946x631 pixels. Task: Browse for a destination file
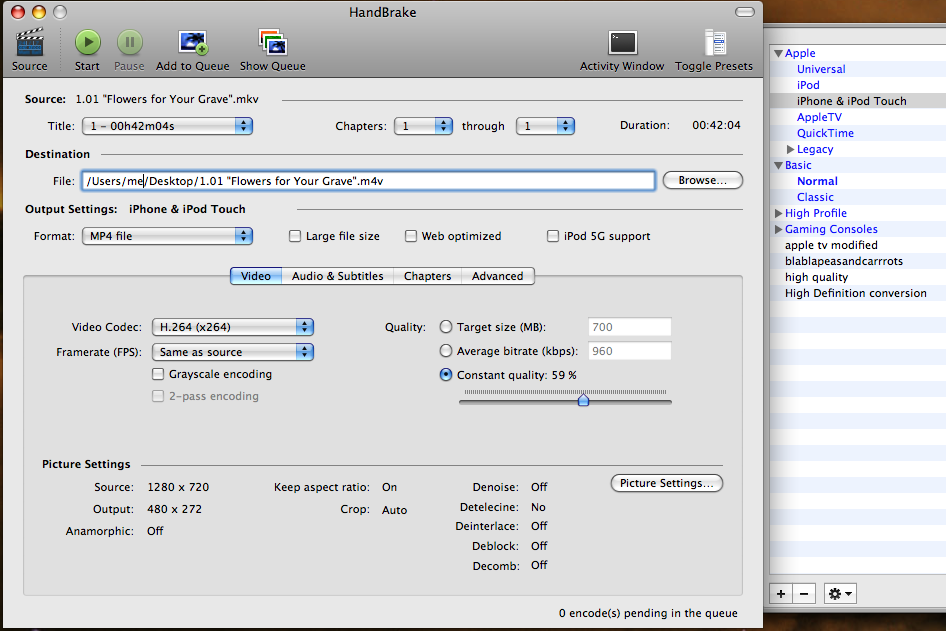pos(700,180)
